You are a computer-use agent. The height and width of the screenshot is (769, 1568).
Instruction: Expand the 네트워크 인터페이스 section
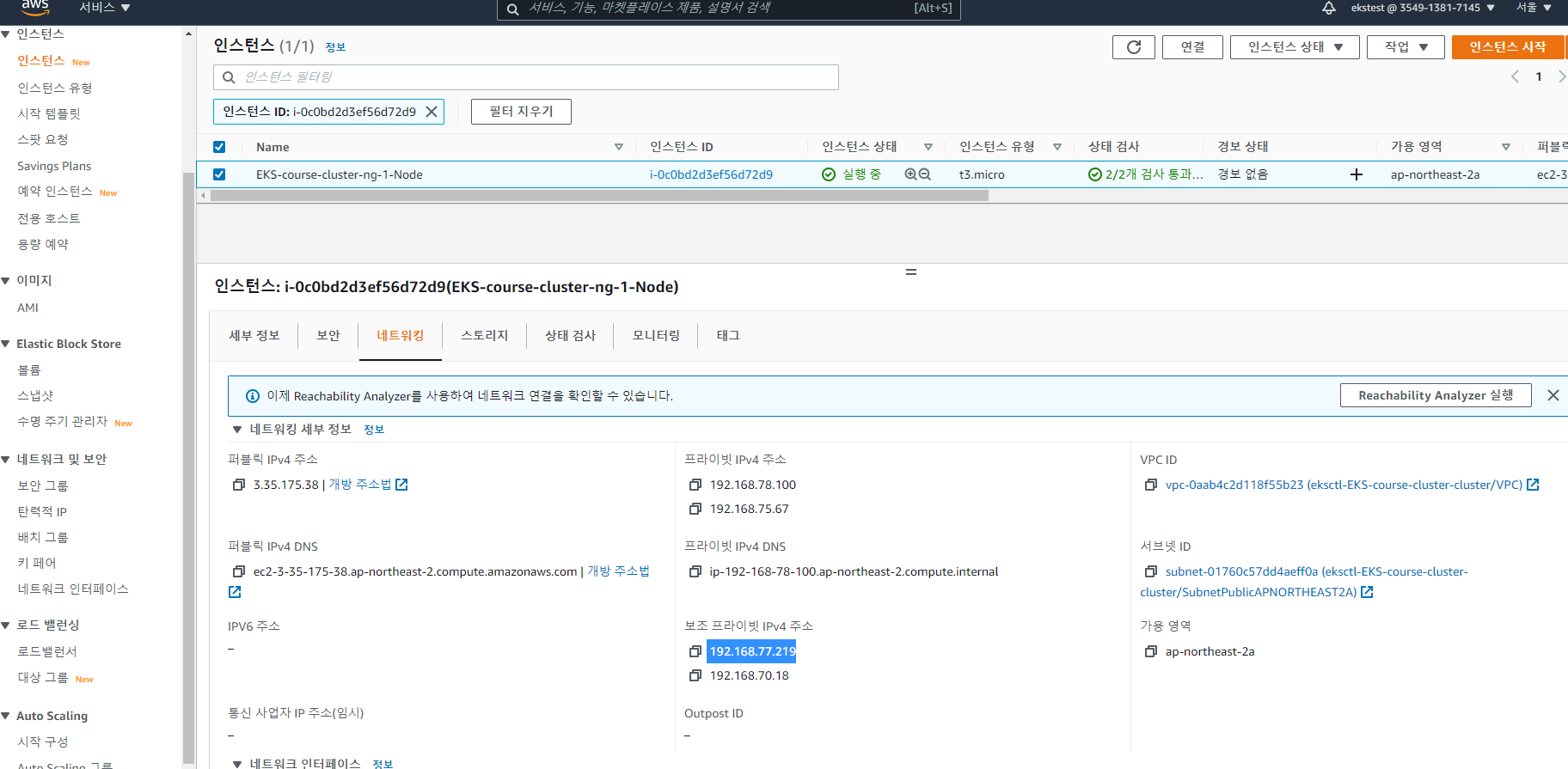coord(237,763)
